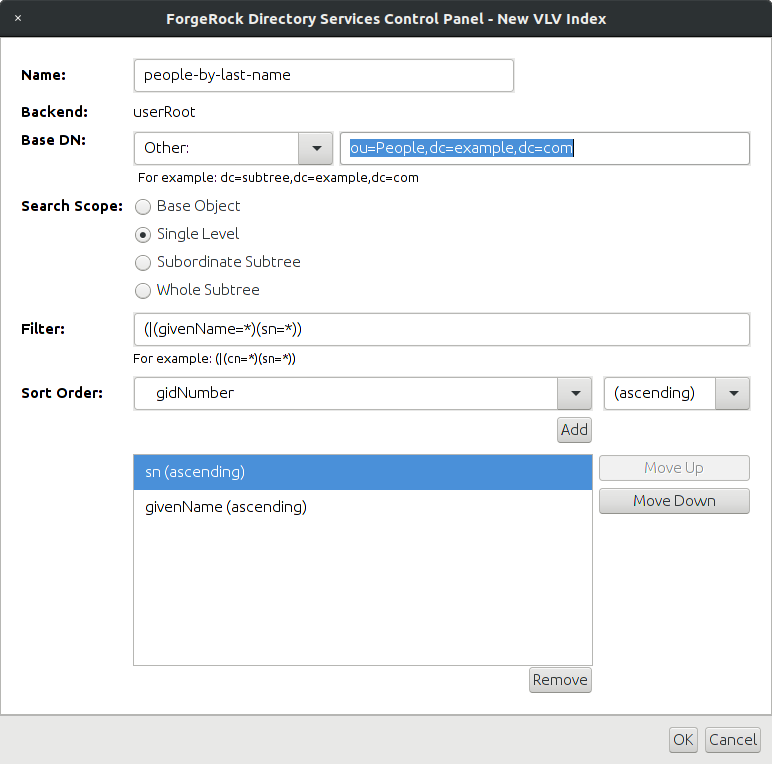
Task: Click the Add sort order button
Action: coord(574,430)
